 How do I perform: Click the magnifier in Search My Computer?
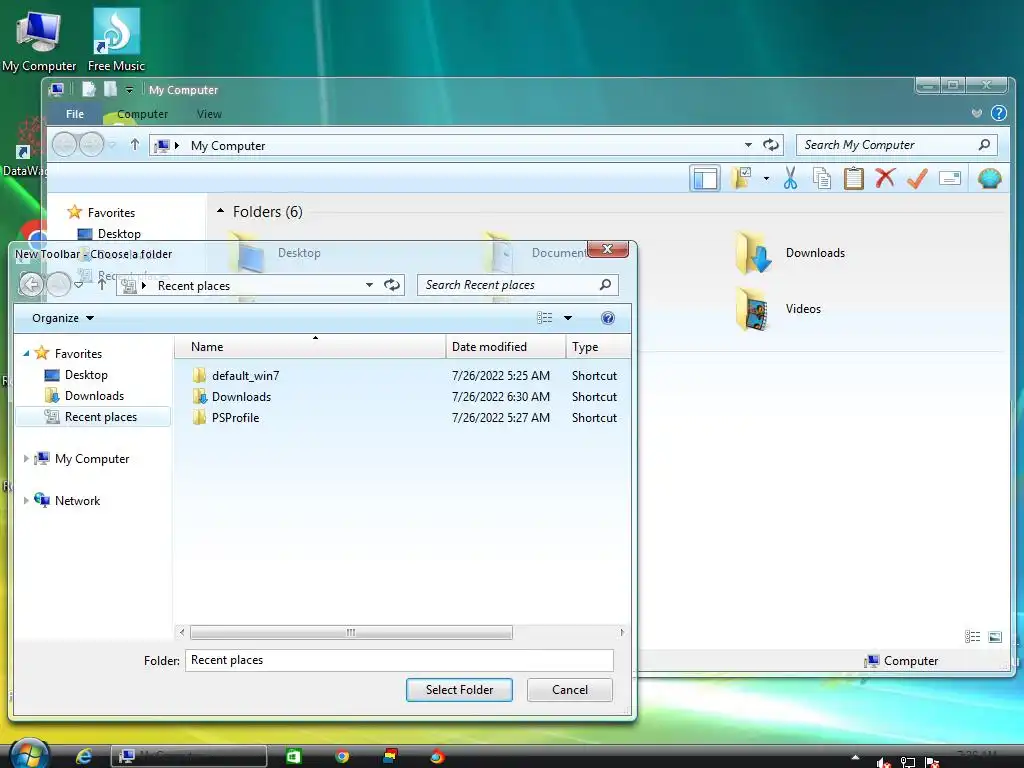click(984, 145)
